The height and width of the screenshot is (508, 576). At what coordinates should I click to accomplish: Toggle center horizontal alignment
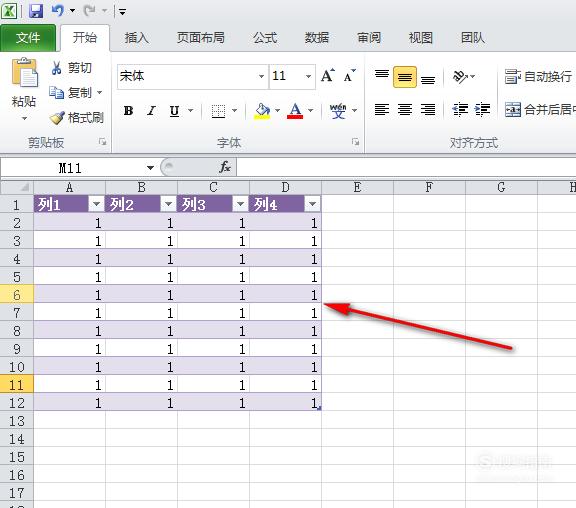[405, 109]
